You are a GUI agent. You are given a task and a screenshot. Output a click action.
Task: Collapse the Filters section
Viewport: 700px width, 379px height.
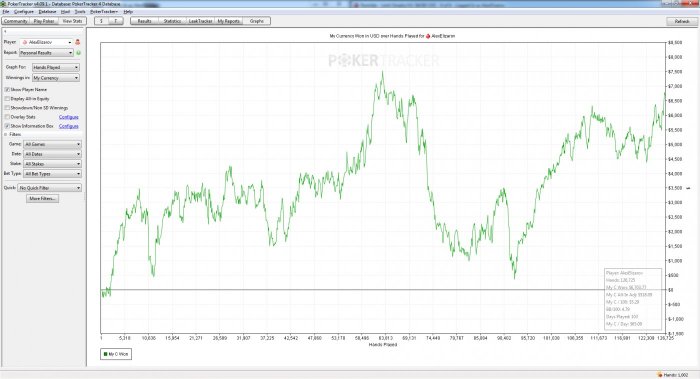[6, 134]
